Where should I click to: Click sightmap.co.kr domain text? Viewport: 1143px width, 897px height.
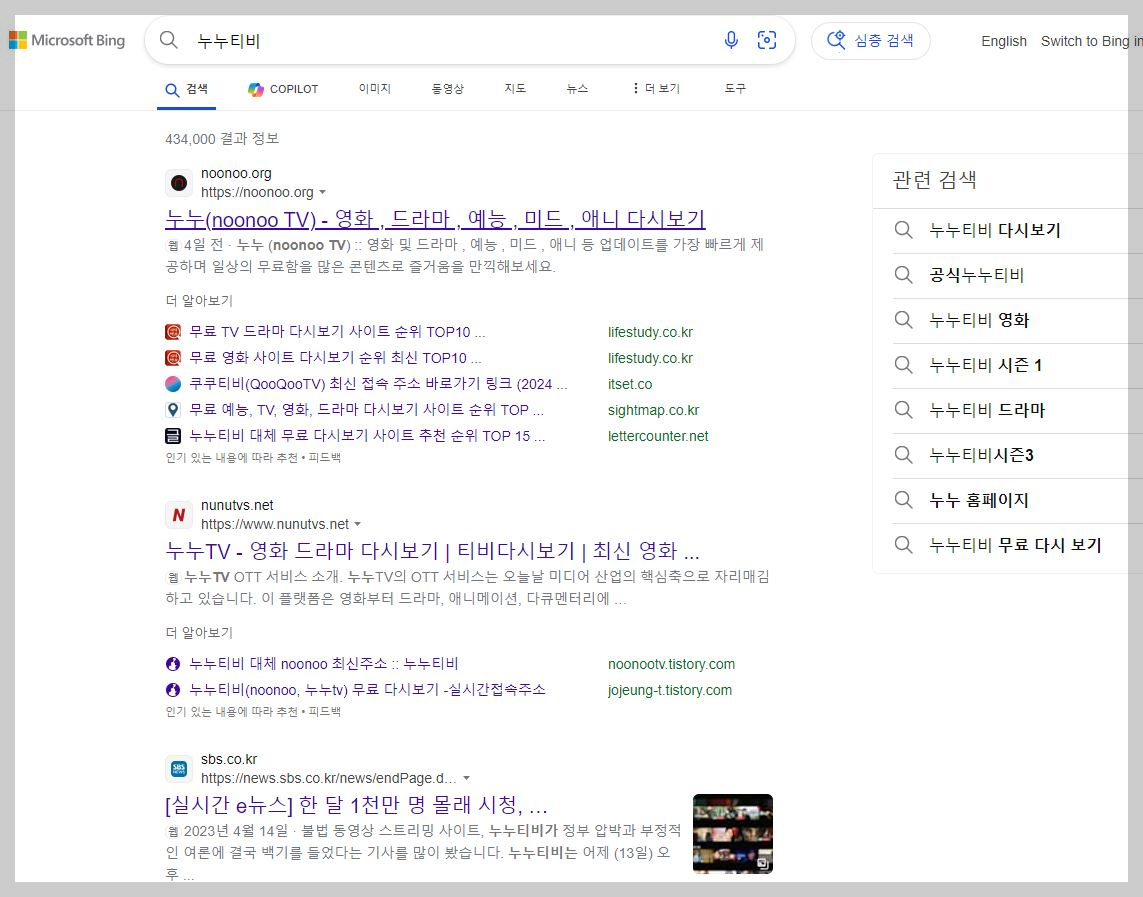coord(653,410)
